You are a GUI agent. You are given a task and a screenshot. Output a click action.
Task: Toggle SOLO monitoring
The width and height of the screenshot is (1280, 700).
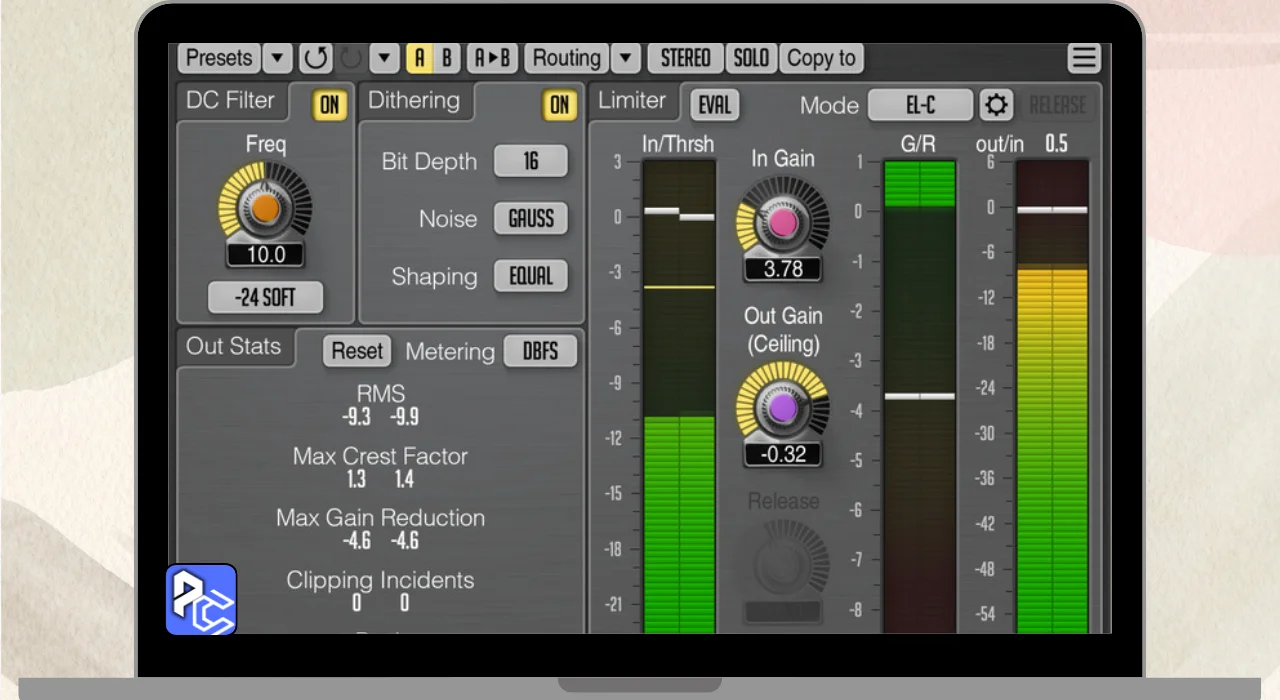click(751, 58)
